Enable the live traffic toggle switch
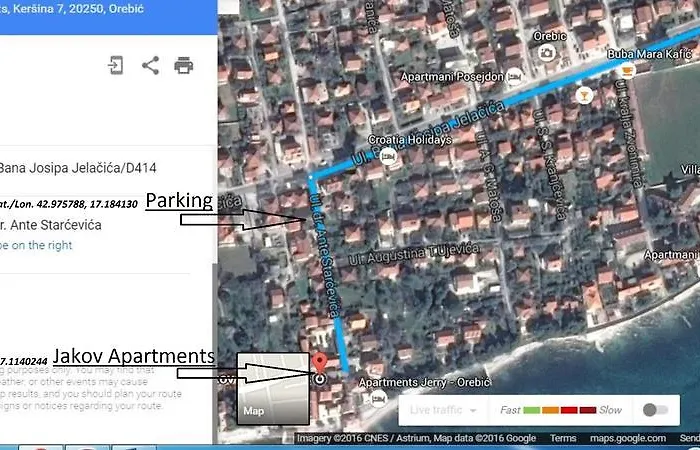The height and width of the screenshot is (450, 700). (x=656, y=410)
